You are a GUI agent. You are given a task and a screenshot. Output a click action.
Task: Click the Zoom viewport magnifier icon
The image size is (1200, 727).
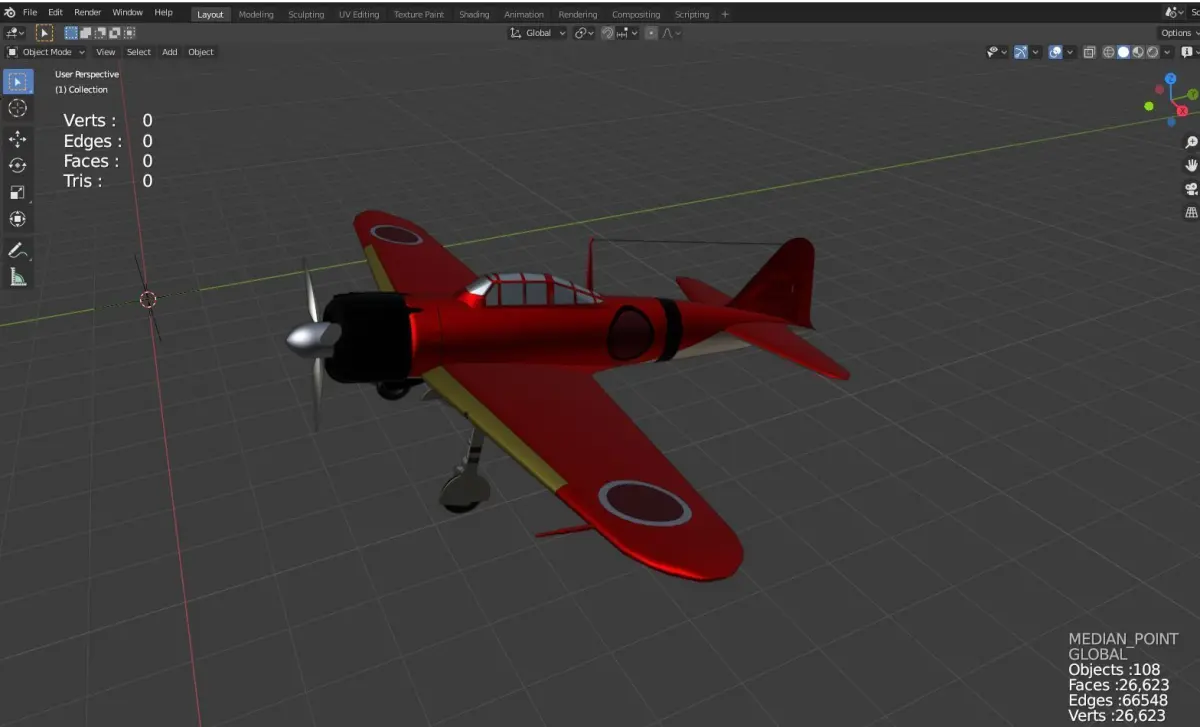[1191, 142]
